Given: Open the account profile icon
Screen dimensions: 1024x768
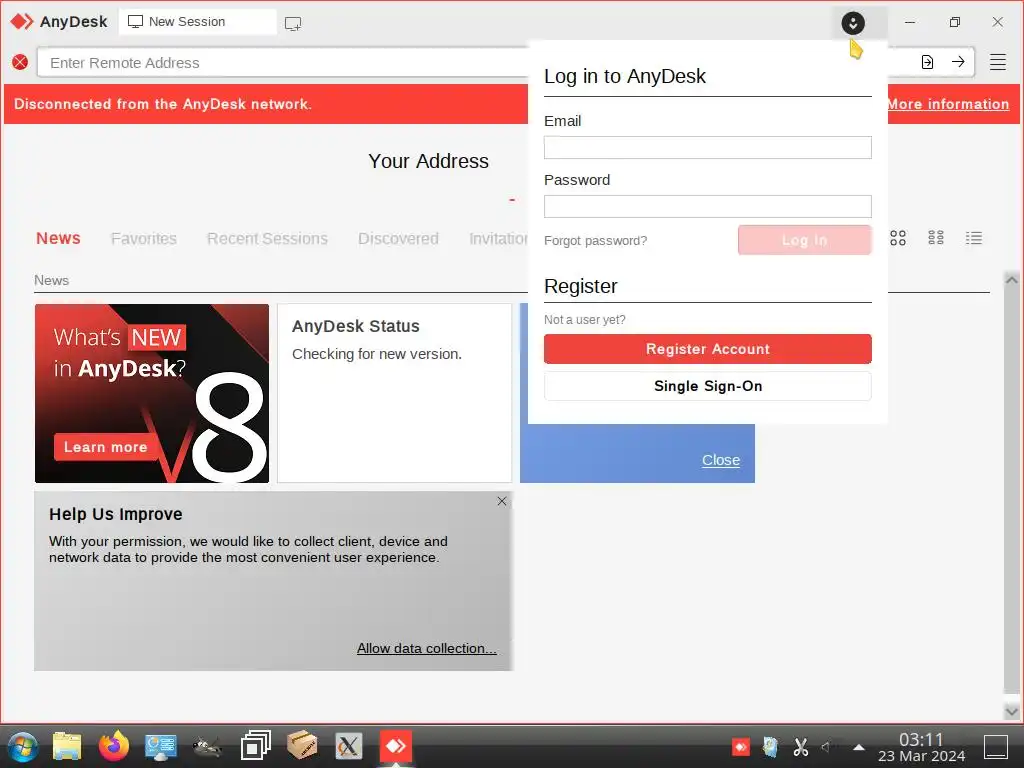Looking at the screenshot, I should [x=853, y=24].
